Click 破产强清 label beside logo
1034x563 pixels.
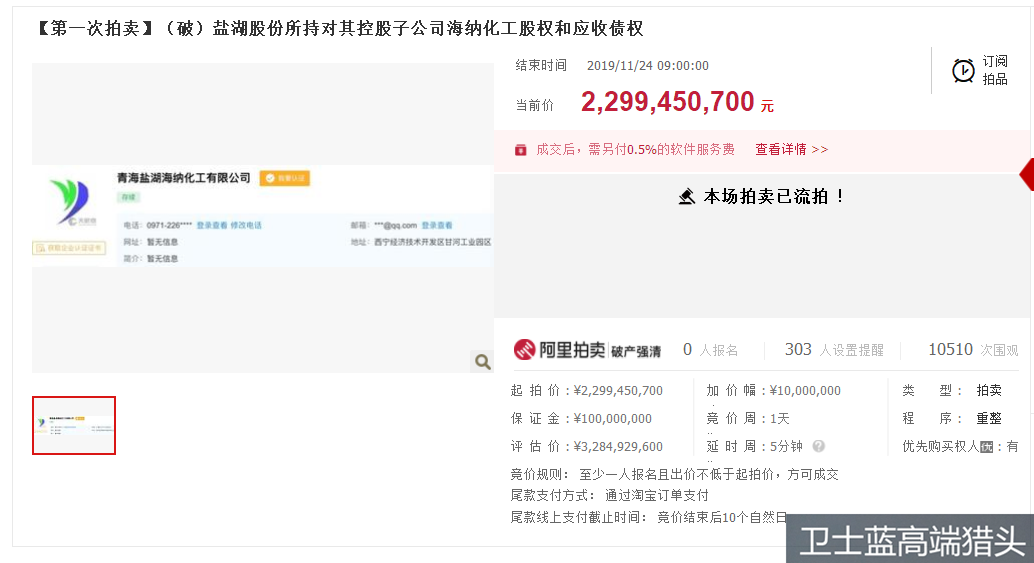pyautogui.click(x=636, y=351)
